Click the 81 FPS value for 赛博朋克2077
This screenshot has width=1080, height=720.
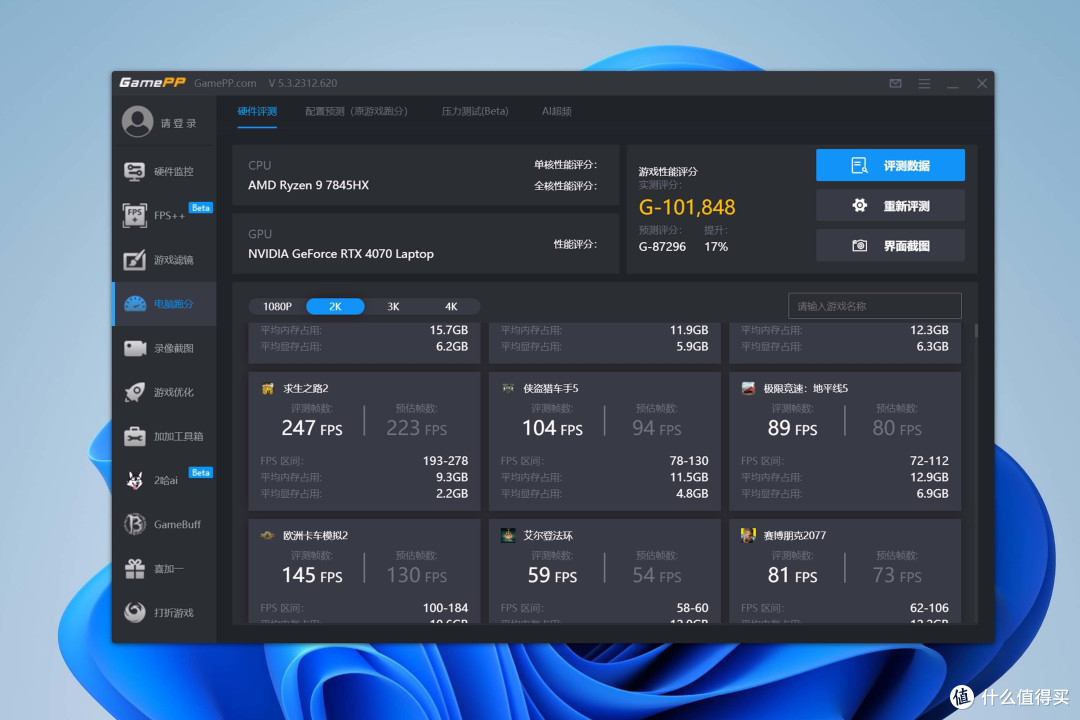(x=793, y=575)
